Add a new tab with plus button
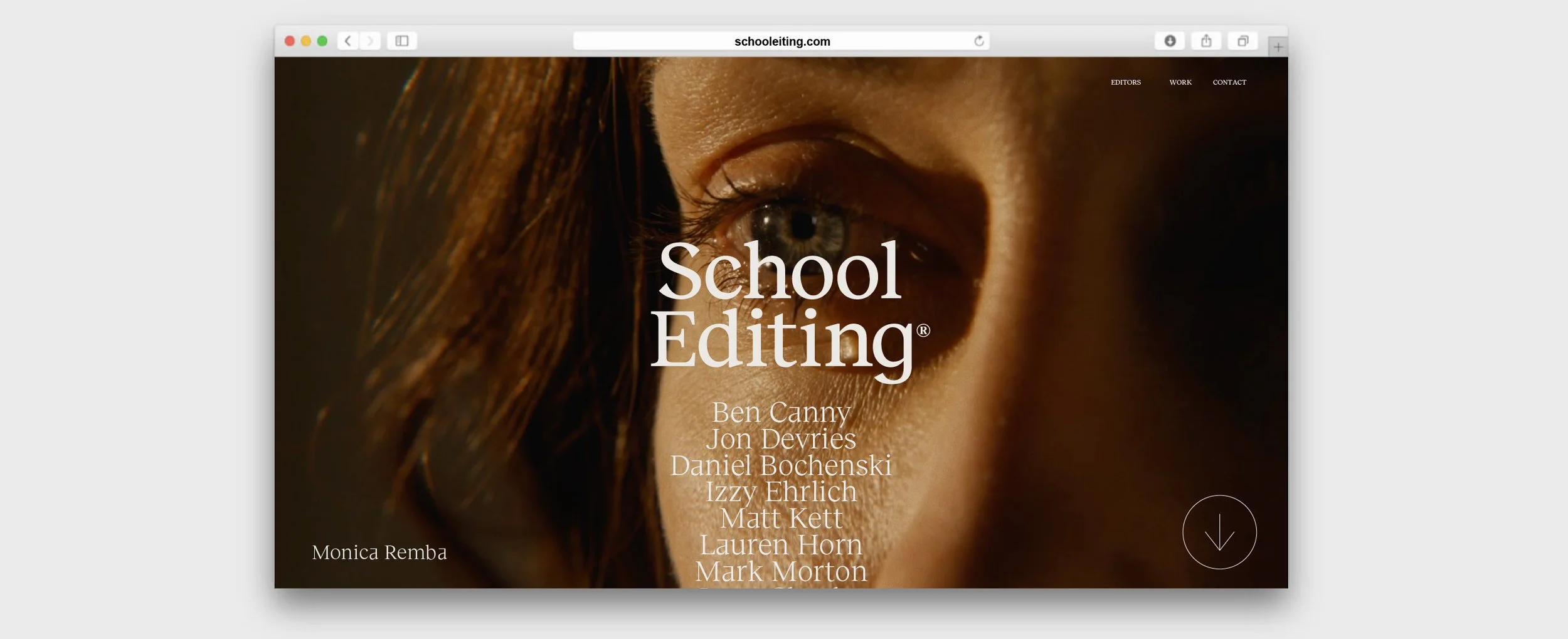This screenshot has height=639, width=1568. (1278, 47)
